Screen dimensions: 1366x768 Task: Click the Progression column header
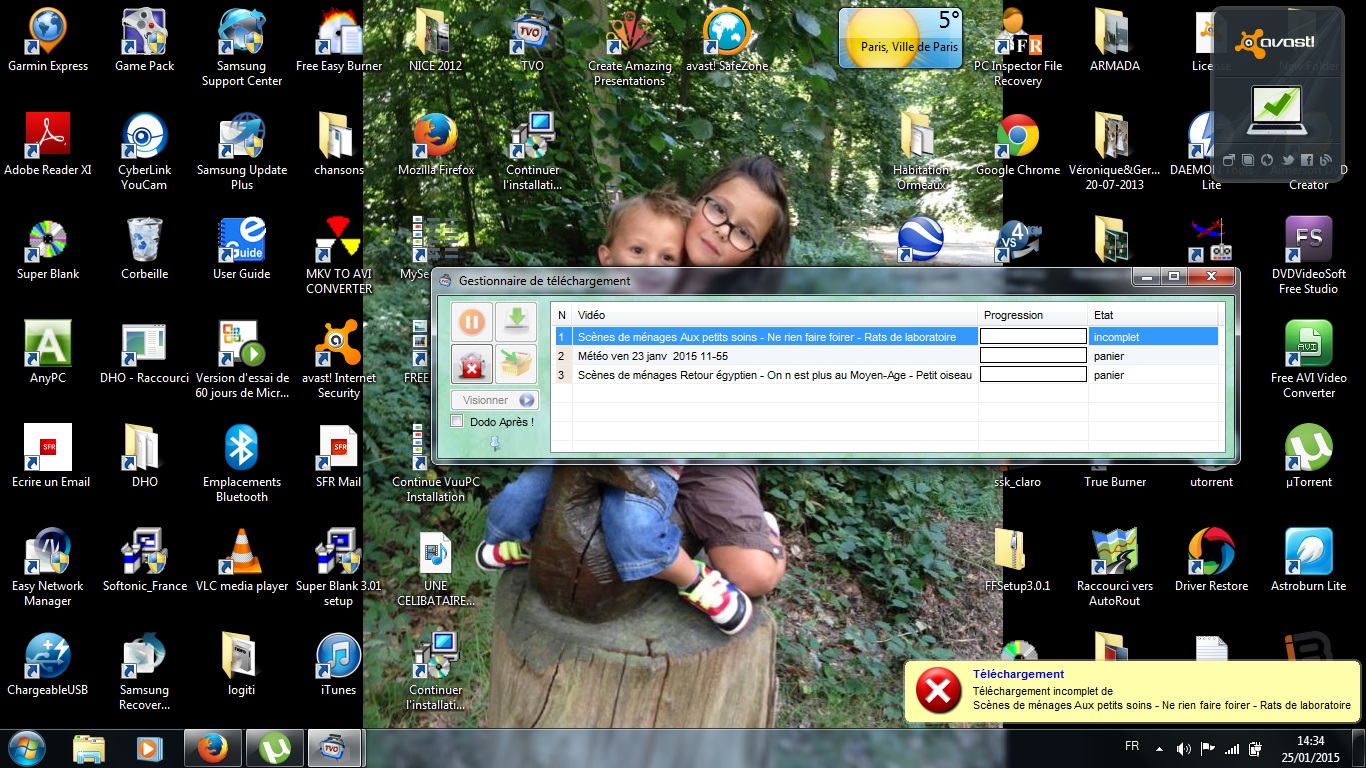[1032, 315]
